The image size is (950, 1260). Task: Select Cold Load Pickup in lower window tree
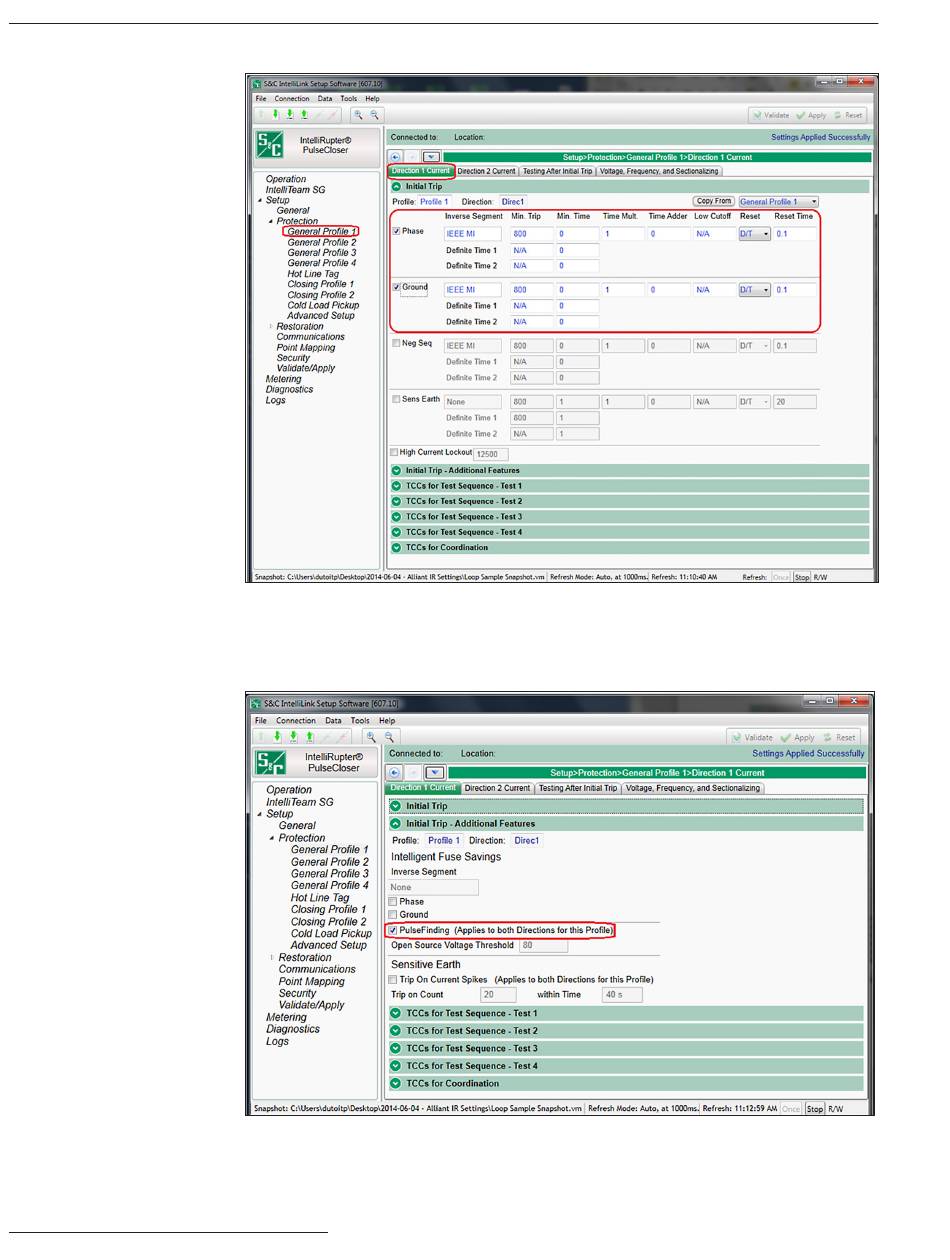(x=331, y=933)
